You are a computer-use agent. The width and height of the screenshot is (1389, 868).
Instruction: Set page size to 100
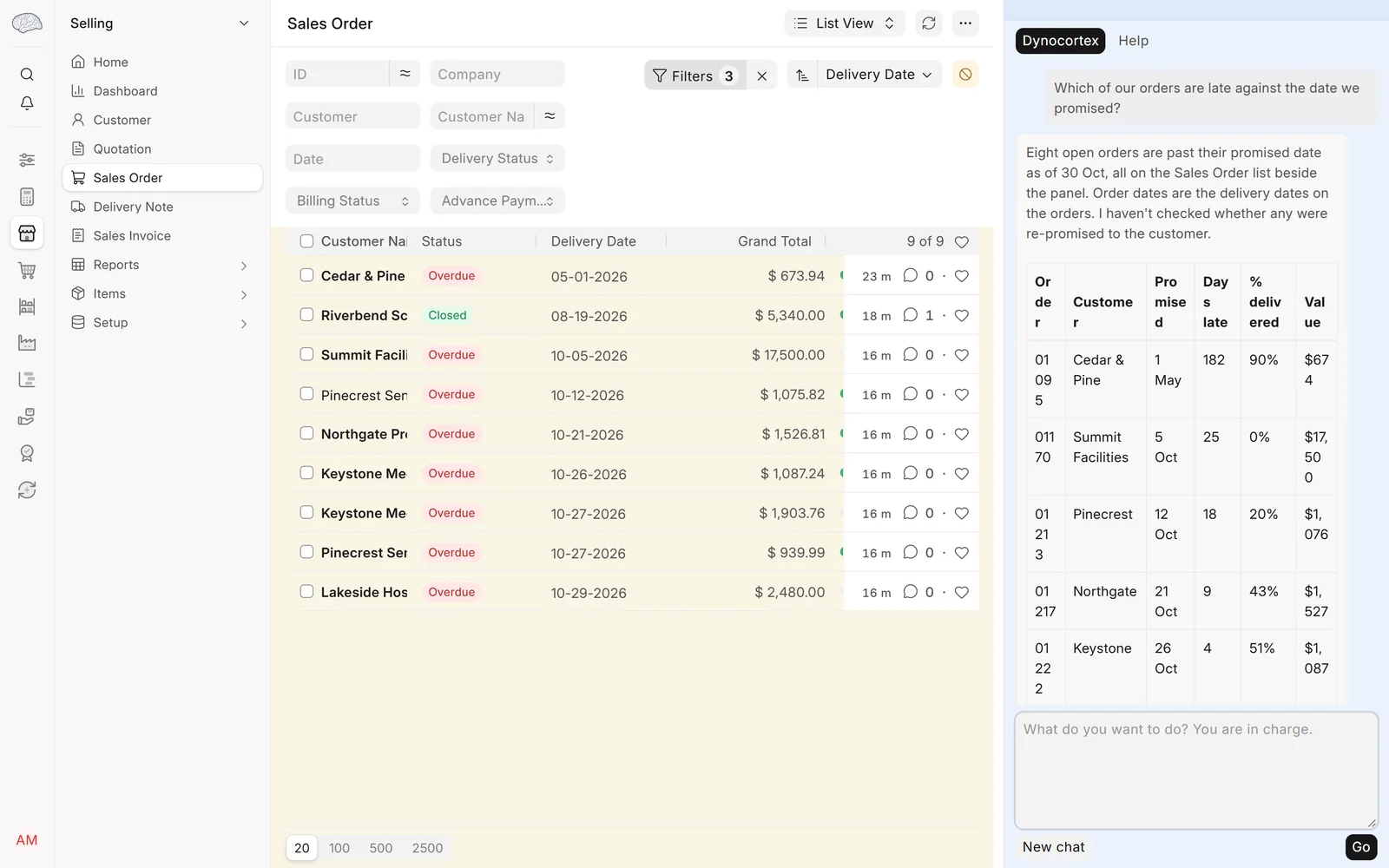[x=339, y=848]
